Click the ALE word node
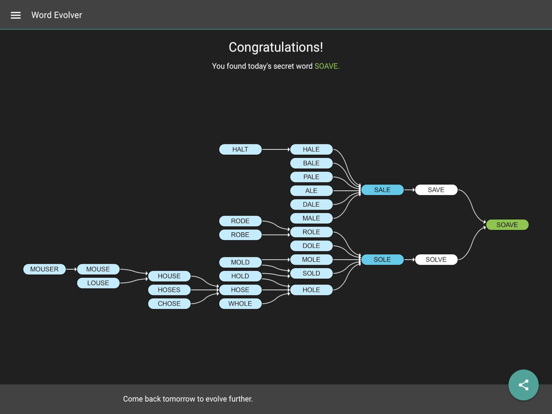552x414 pixels. pyautogui.click(x=311, y=190)
